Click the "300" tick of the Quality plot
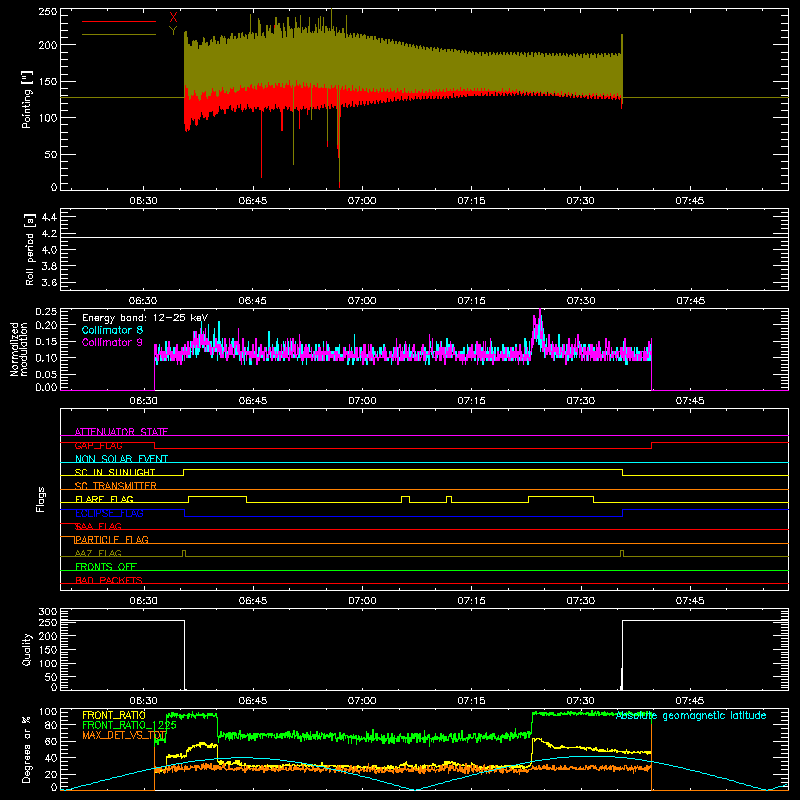800x800 pixels. [x=48, y=612]
